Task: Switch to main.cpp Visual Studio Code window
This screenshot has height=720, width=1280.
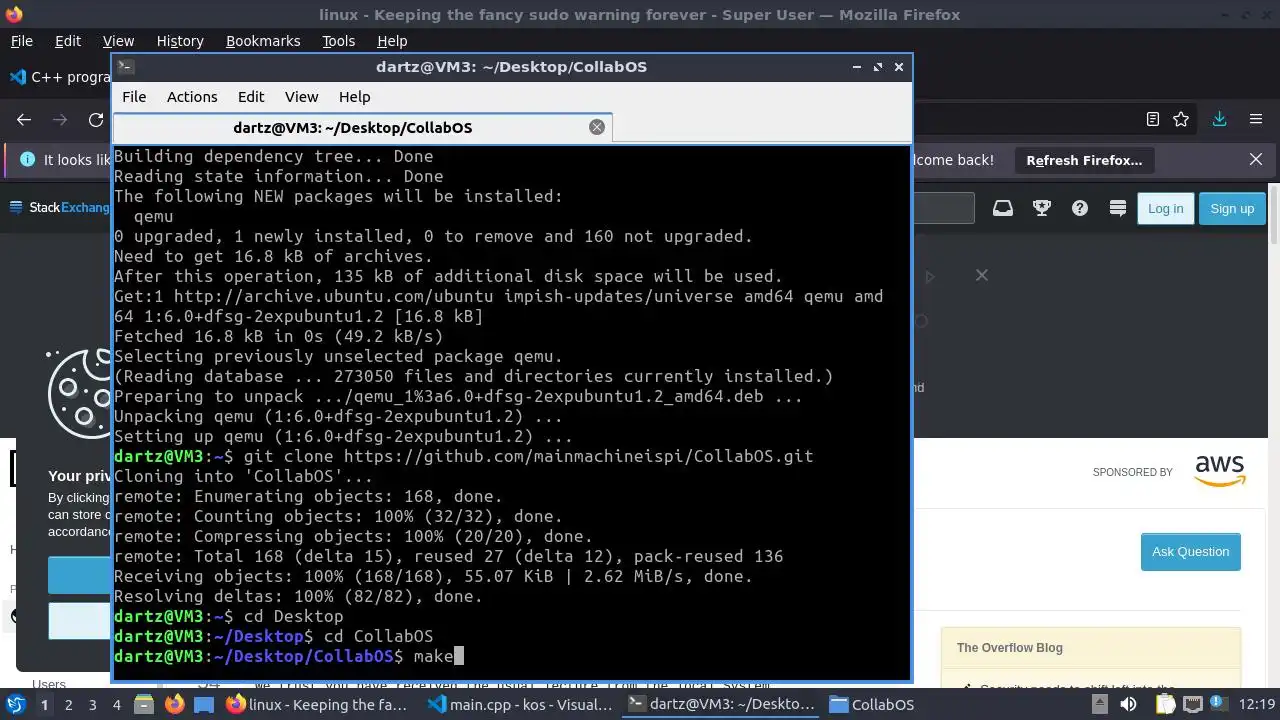Action: (519, 704)
